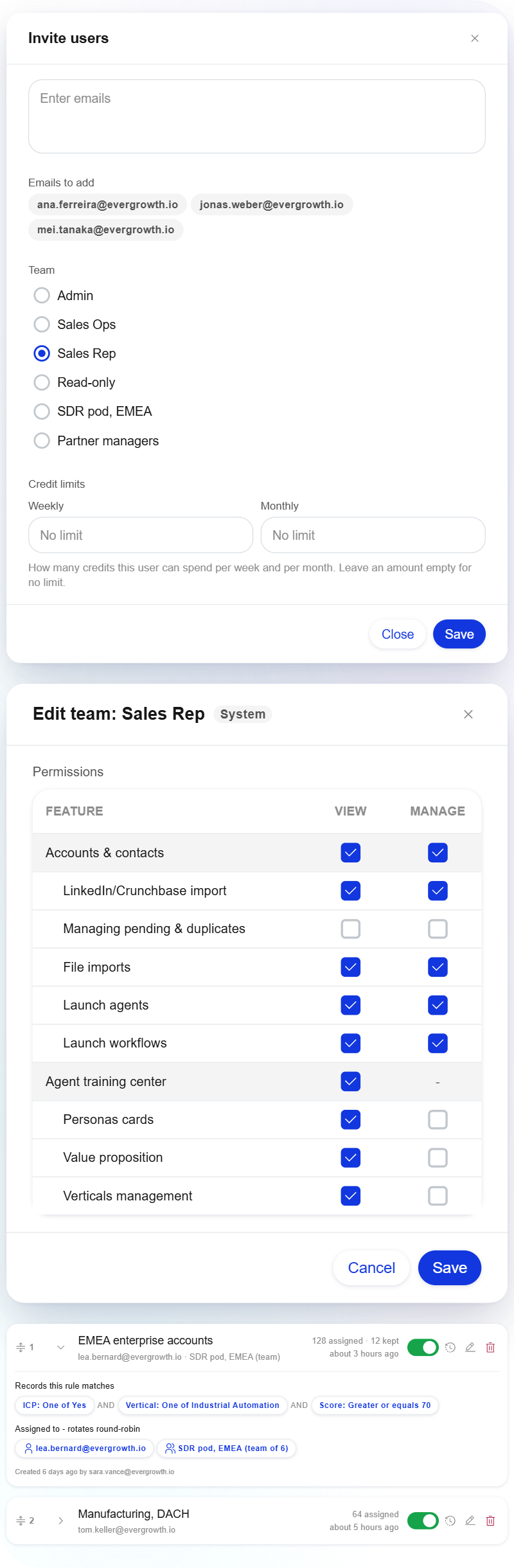Click the Weekly credit limit field
Image resolution: width=514 pixels, height=1568 pixels.
(x=141, y=535)
